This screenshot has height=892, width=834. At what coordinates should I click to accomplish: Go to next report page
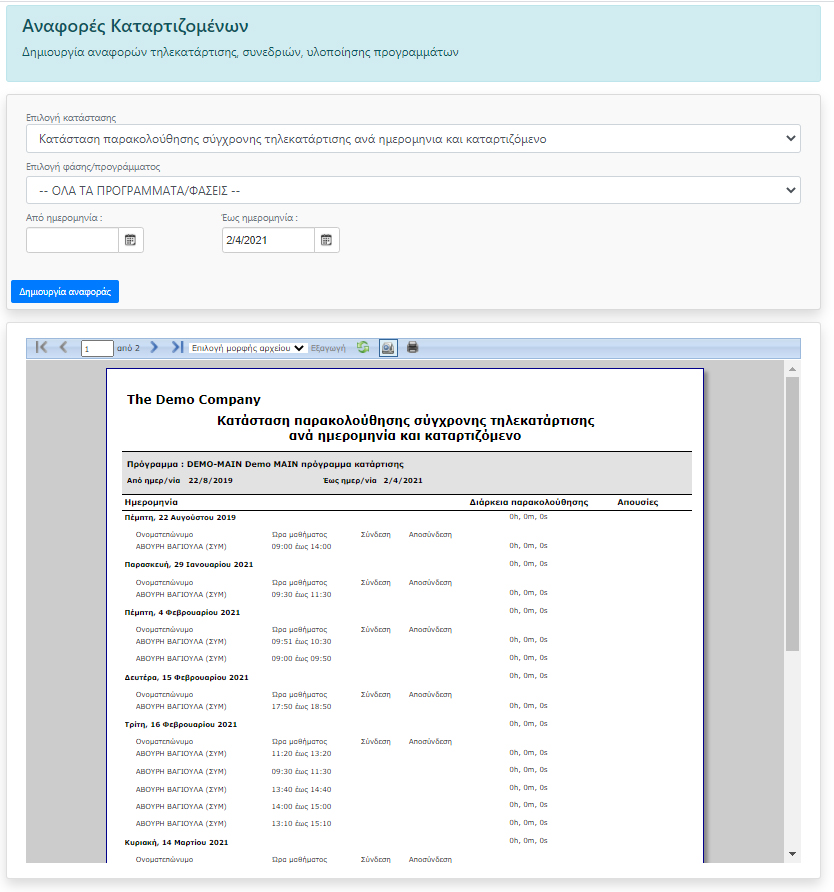(154, 348)
